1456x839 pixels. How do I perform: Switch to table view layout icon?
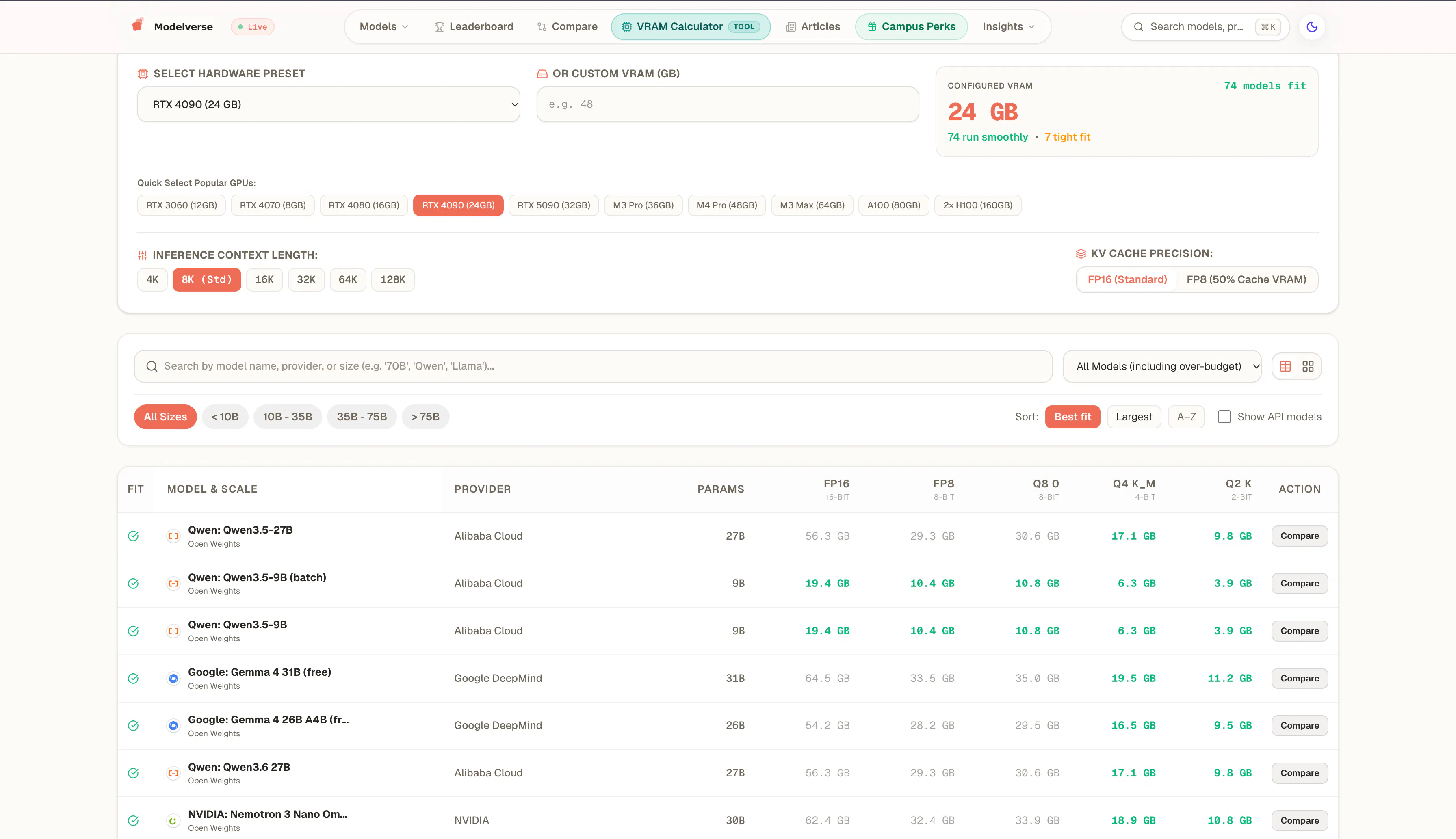[1285, 366]
